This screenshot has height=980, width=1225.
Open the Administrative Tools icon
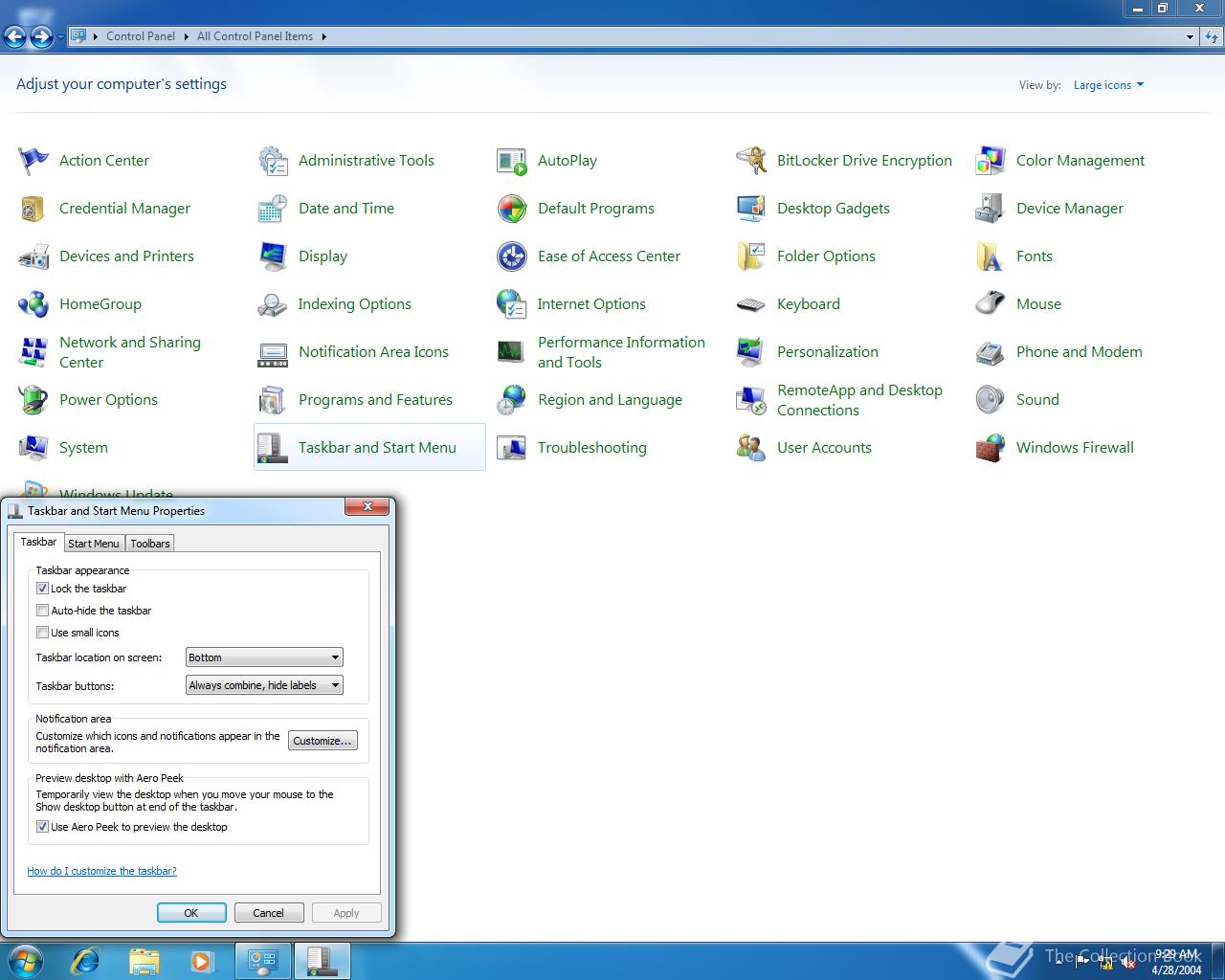273,161
